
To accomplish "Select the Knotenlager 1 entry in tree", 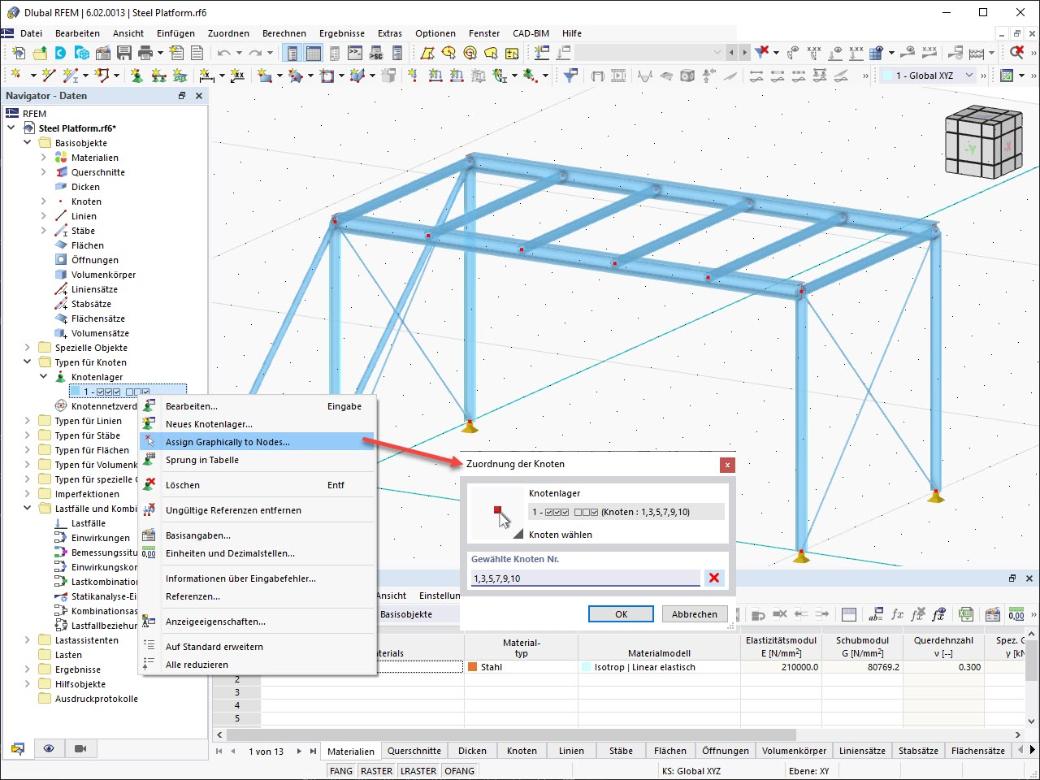I will pos(128,391).
